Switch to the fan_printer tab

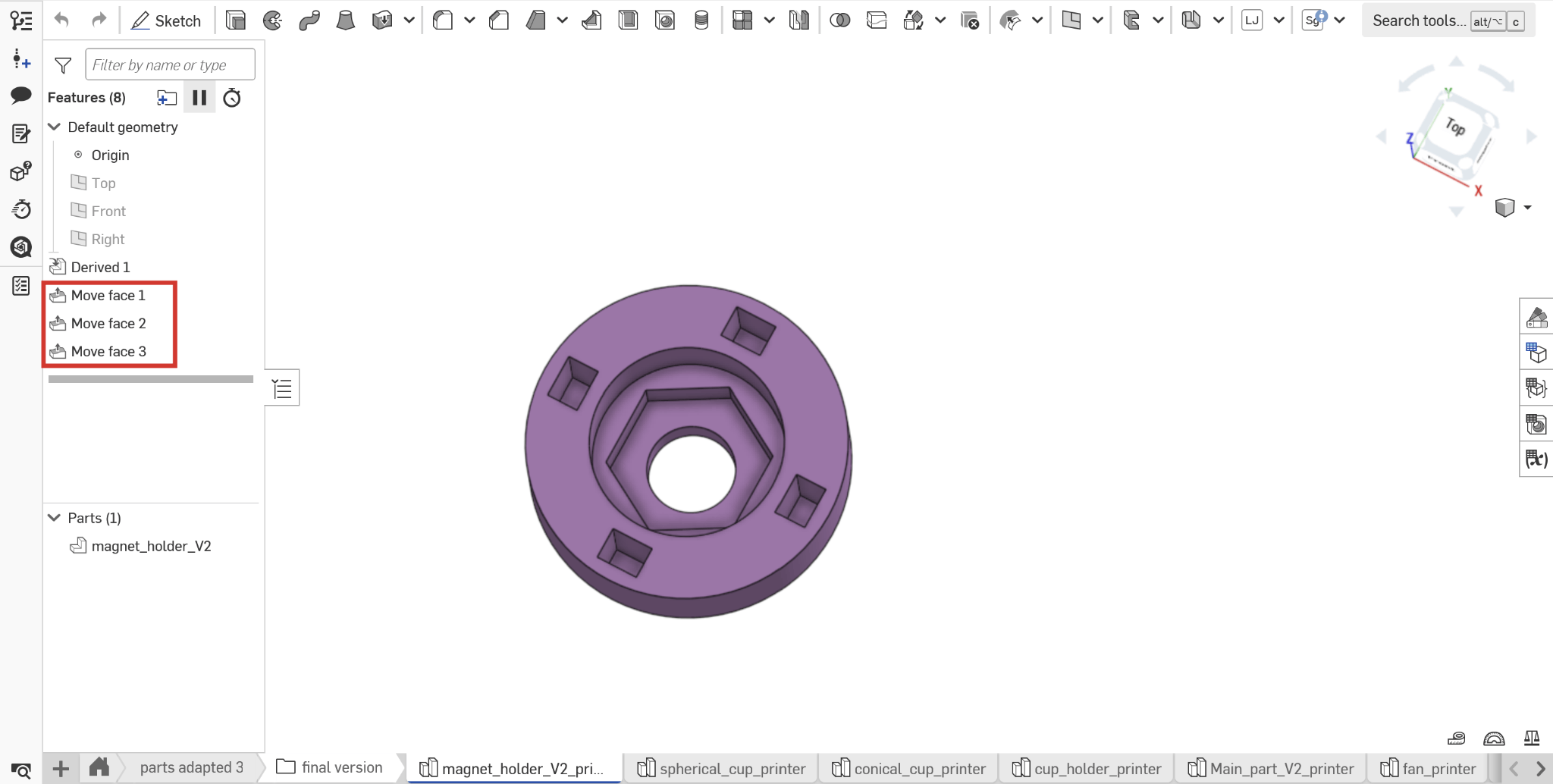[x=1428, y=768]
